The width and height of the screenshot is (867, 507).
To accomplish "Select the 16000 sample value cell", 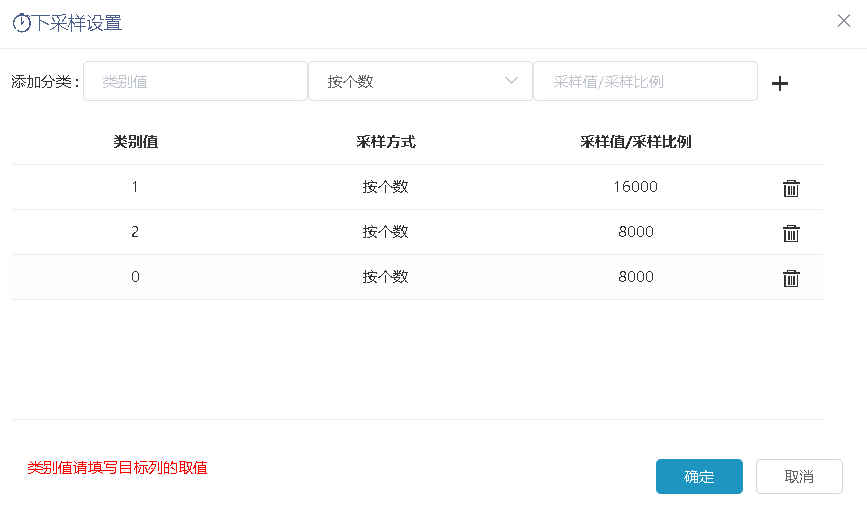I will click(x=636, y=187).
